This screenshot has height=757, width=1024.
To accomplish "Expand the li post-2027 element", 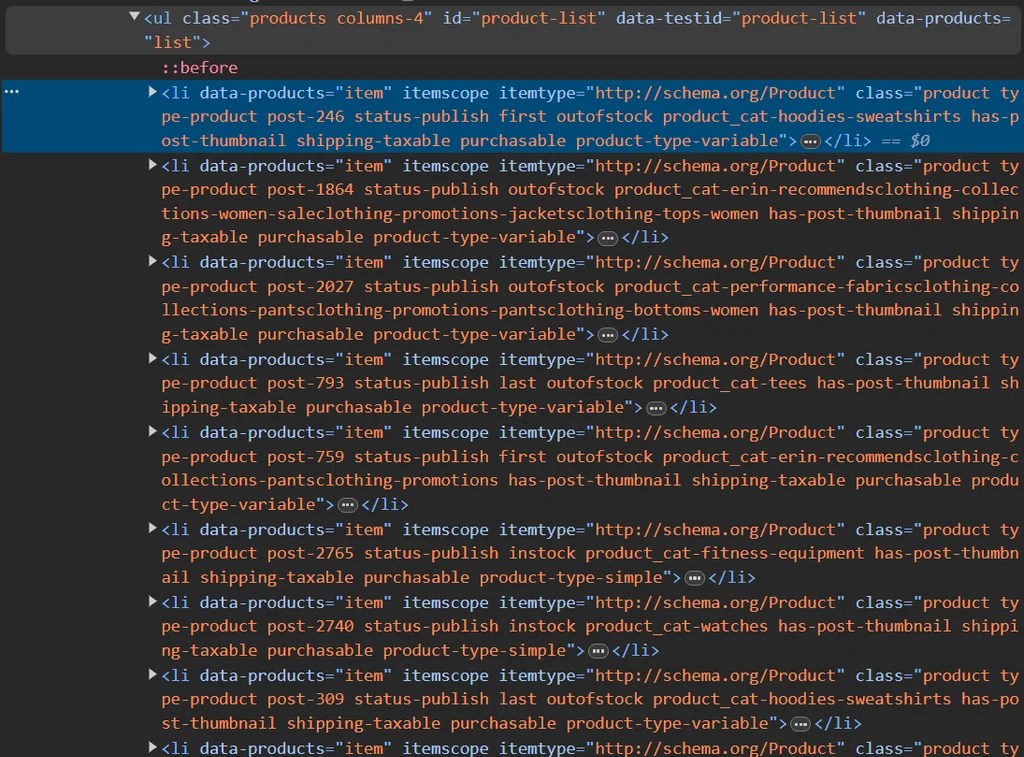I will point(153,262).
